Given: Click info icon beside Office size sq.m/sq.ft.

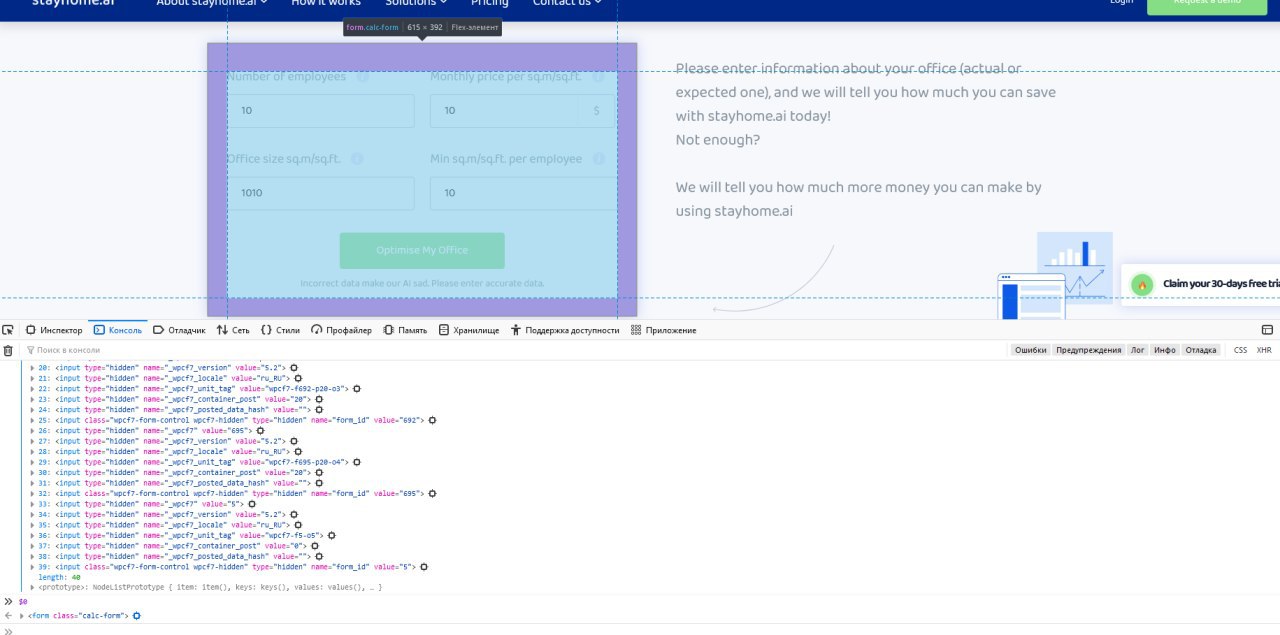Looking at the screenshot, I should tap(357, 159).
